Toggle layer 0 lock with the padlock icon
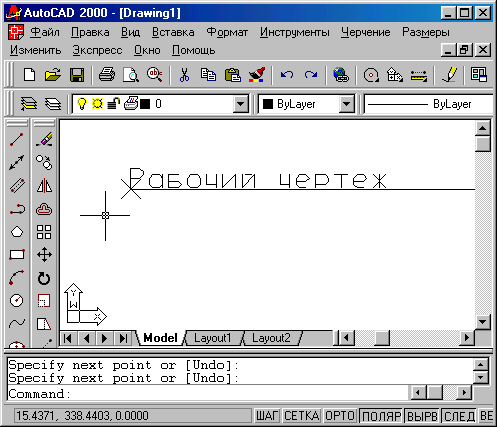 coord(113,104)
